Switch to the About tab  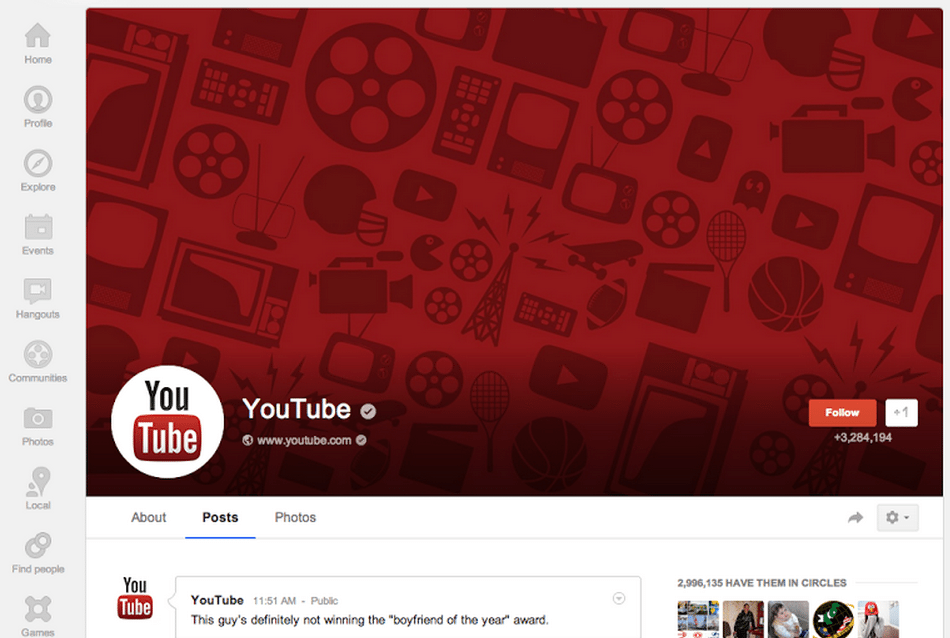(149, 517)
